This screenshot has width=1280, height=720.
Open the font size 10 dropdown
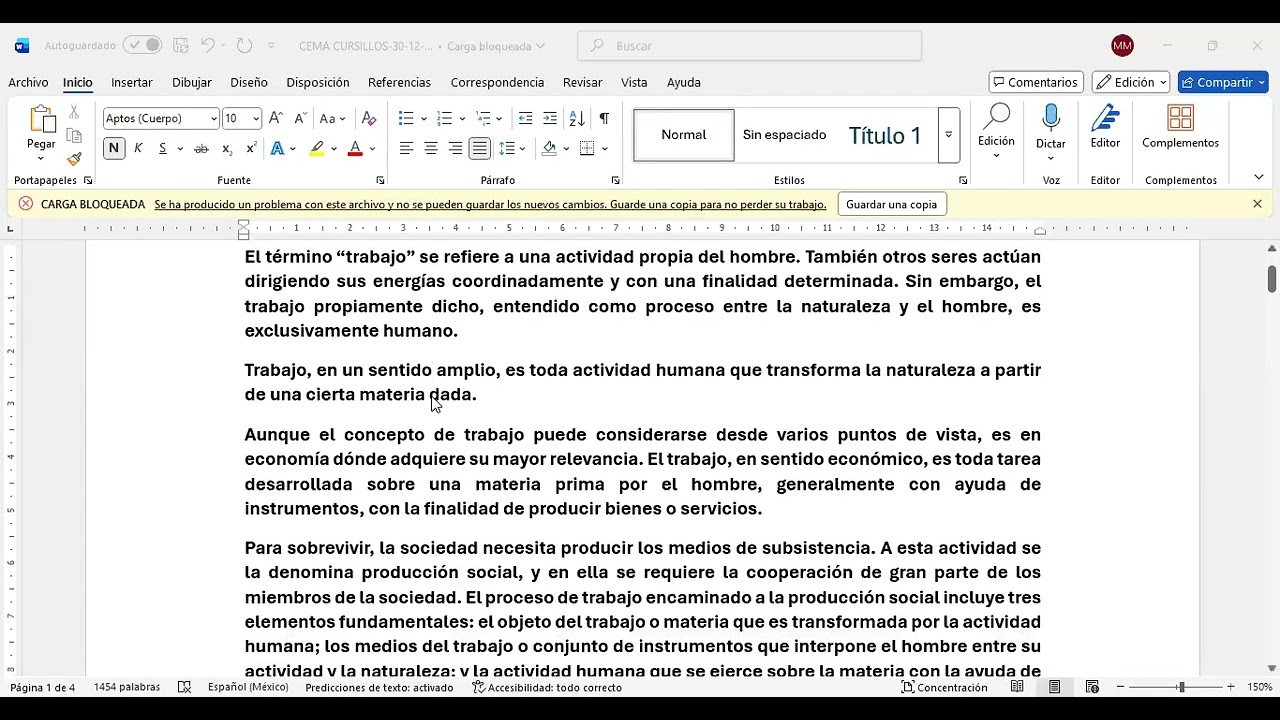[x=256, y=119]
